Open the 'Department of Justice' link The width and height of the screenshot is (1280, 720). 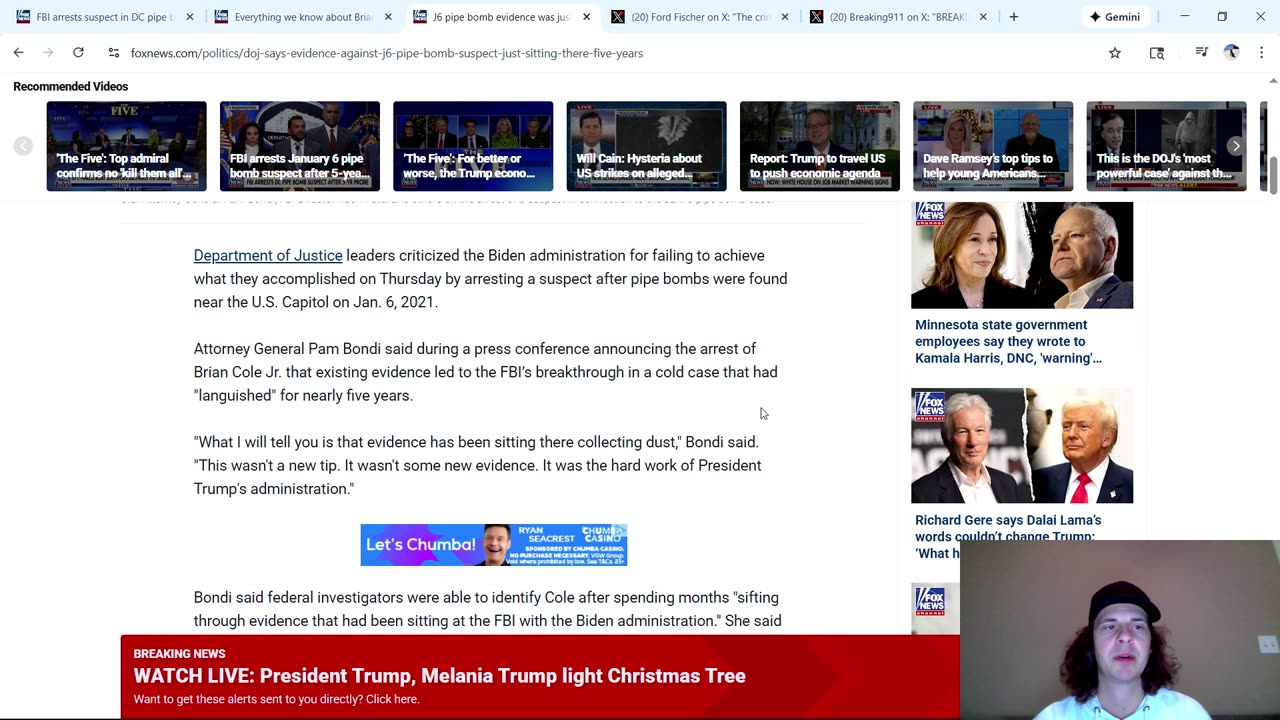pos(268,256)
